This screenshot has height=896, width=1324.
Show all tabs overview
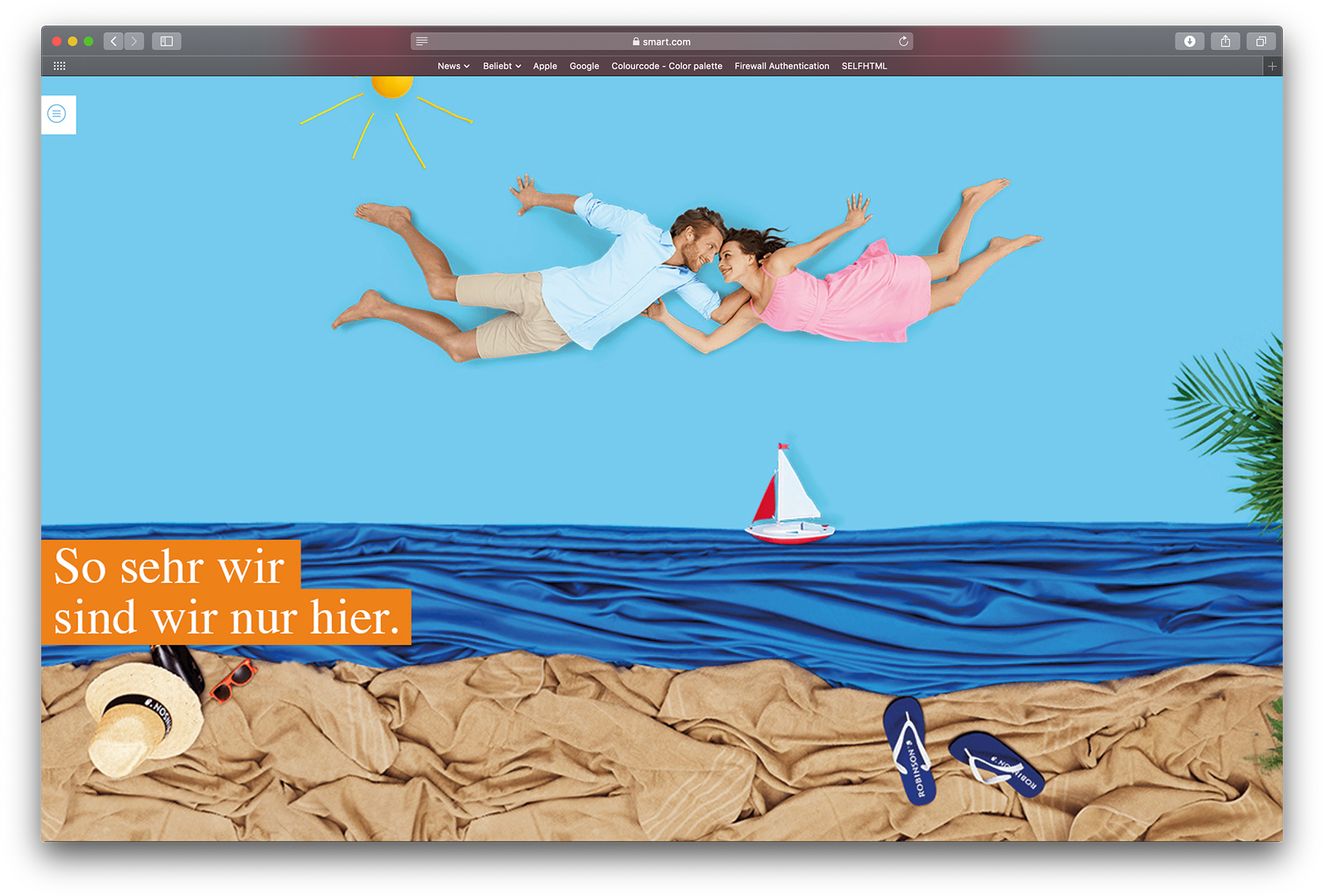[1261, 41]
